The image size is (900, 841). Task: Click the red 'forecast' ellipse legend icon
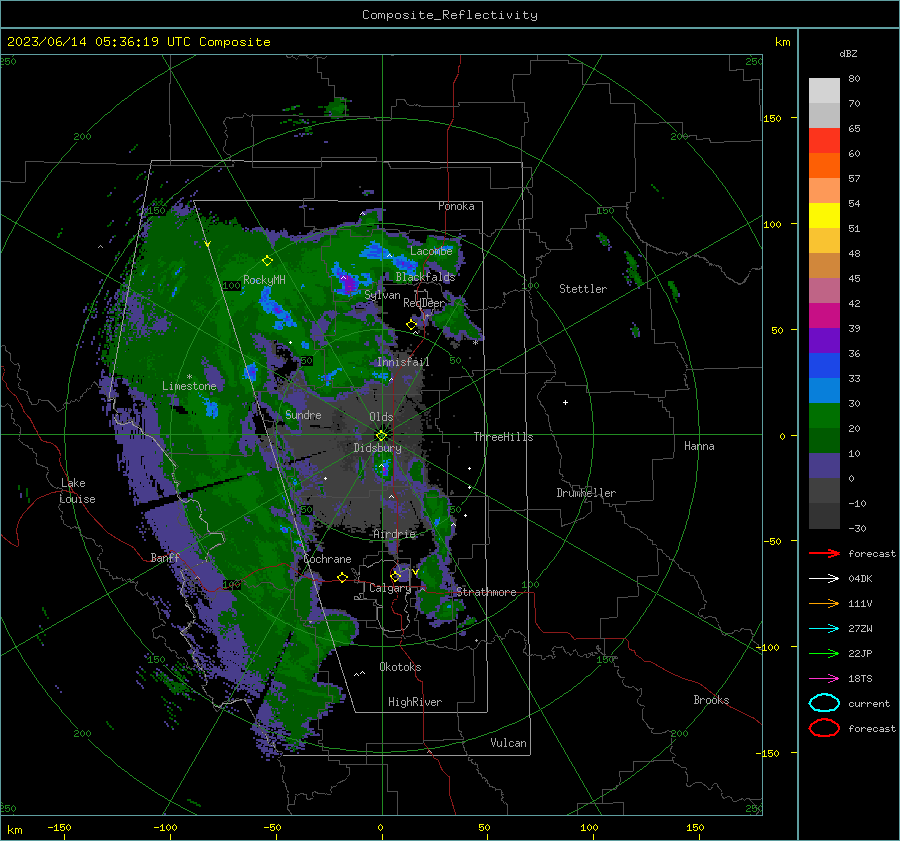[x=824, y=728]
